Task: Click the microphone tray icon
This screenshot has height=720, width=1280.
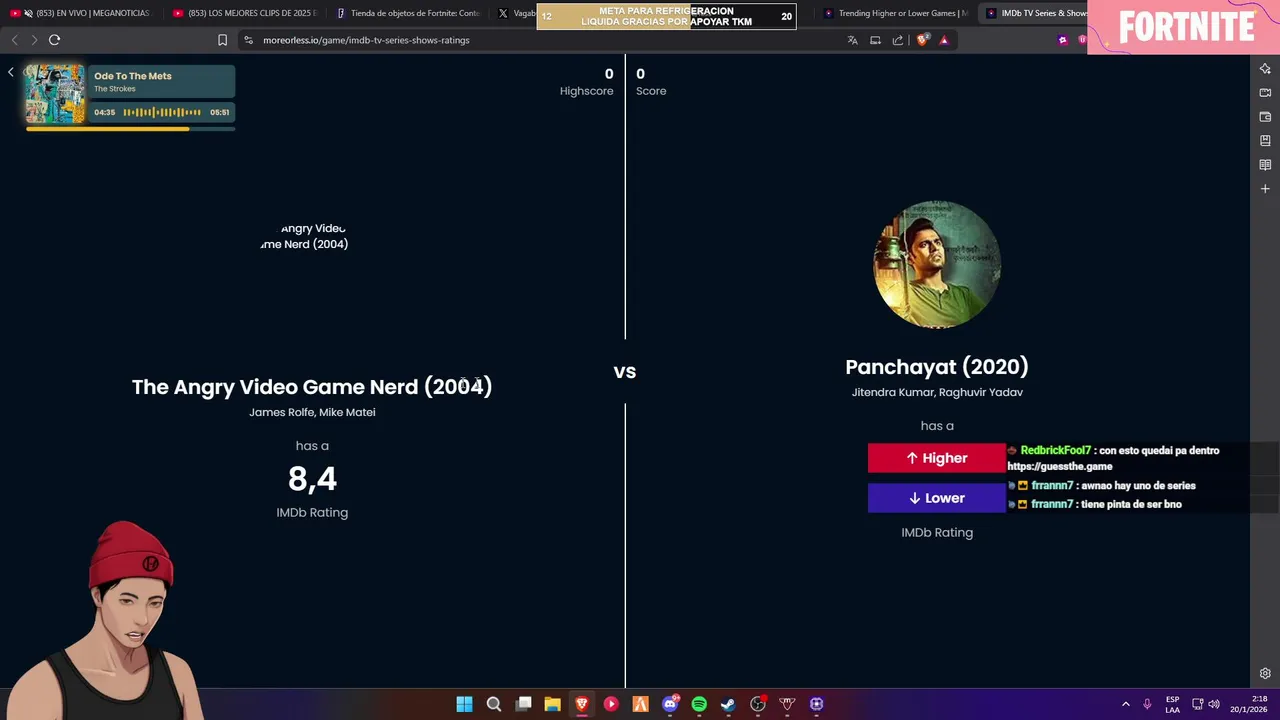Action: point(1147,704)
